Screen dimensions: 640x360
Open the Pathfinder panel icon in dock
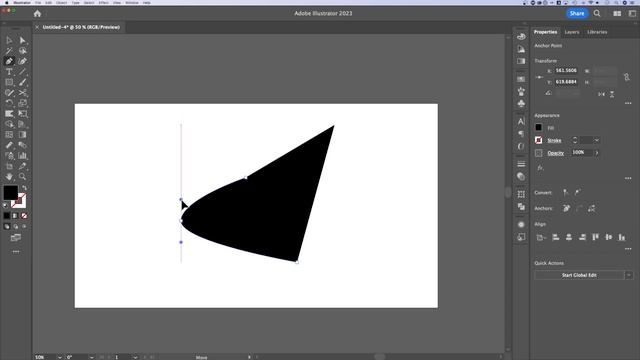click(x=521, y=207)
